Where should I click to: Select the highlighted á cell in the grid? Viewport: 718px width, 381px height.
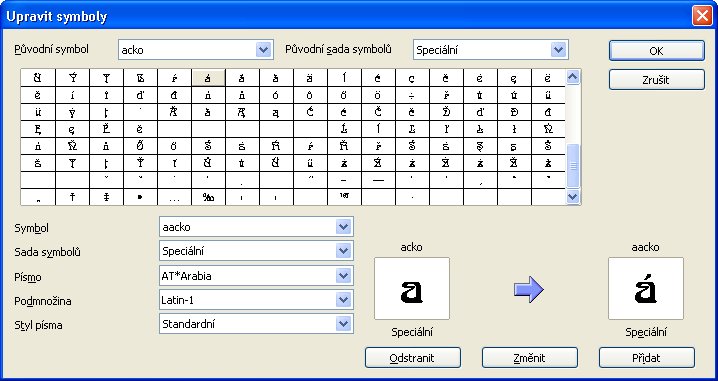click(x=208, y=78)
